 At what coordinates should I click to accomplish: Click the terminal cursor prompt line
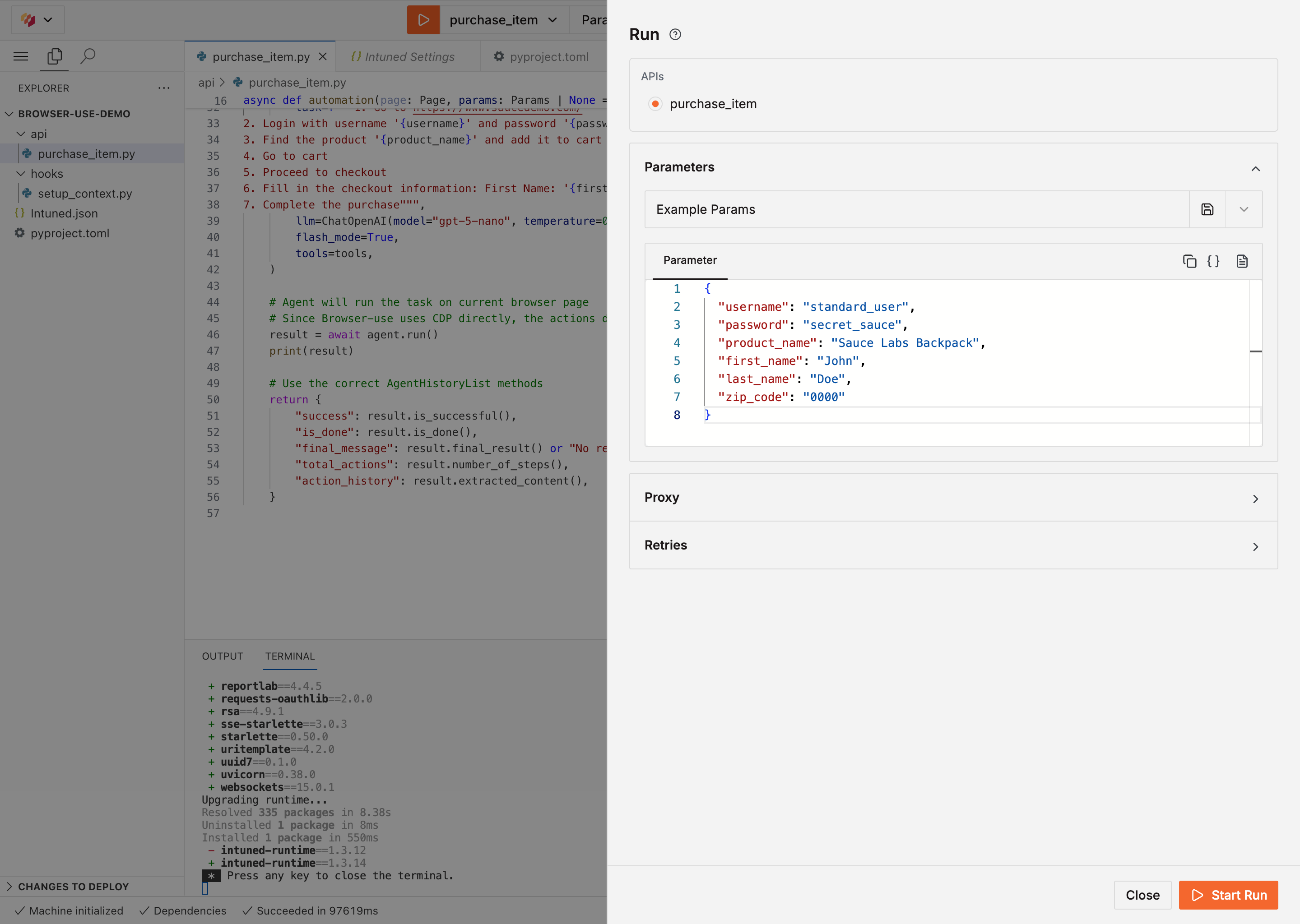[205, 888]
